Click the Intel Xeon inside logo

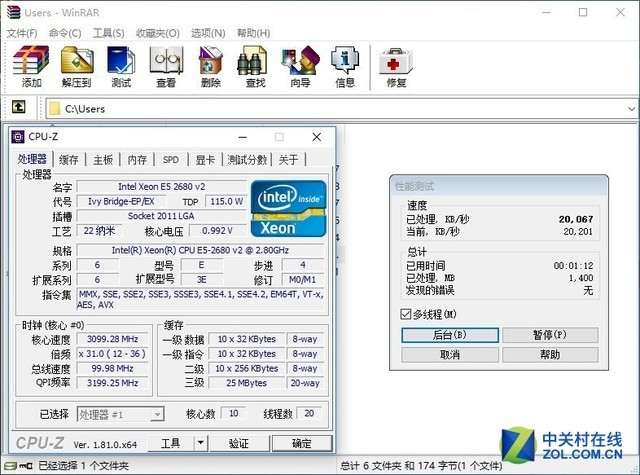289,209
